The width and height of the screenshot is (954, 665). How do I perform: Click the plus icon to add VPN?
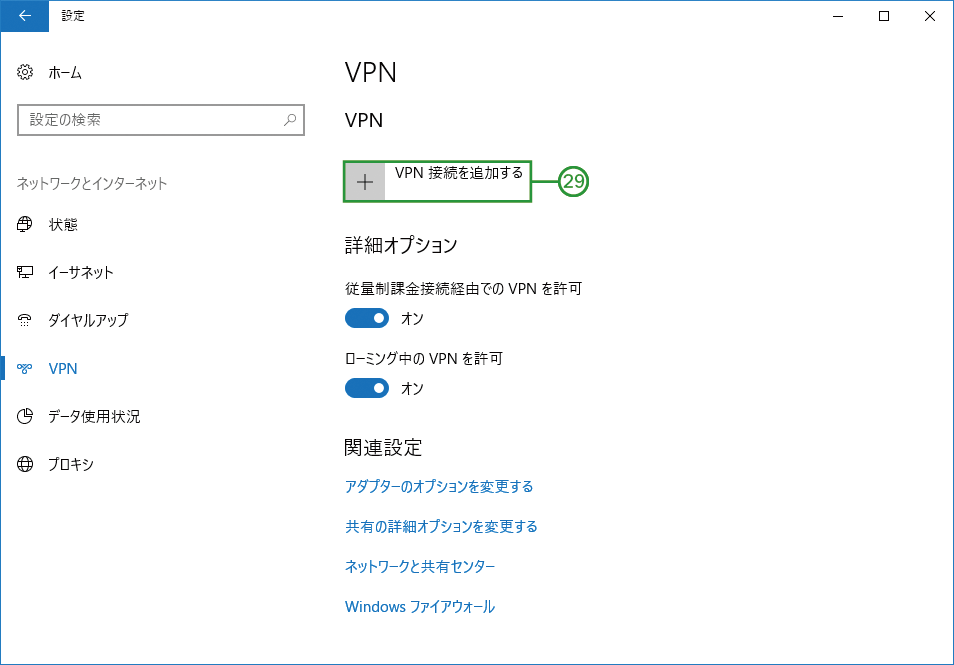pos(365,181)
